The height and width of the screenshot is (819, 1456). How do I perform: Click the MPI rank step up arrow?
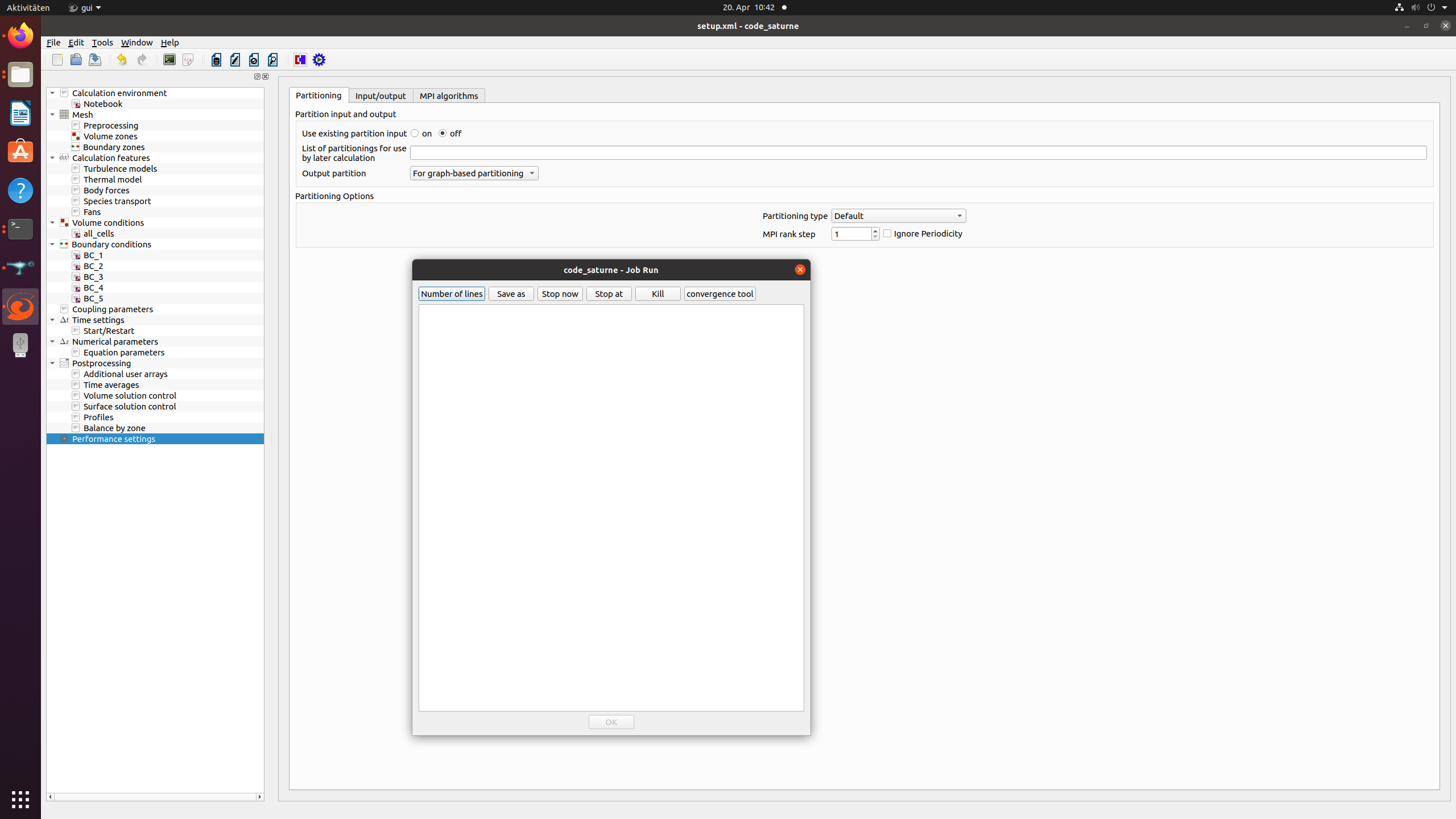[x=875, y=231]
